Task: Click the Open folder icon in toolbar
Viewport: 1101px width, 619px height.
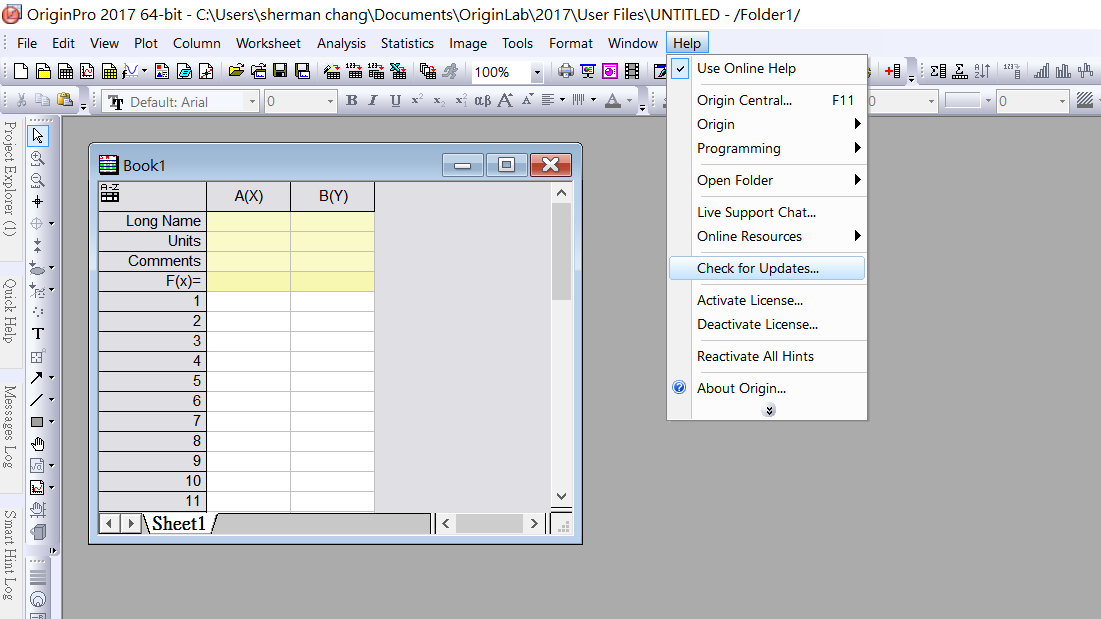Action: (x=236, y=72)
